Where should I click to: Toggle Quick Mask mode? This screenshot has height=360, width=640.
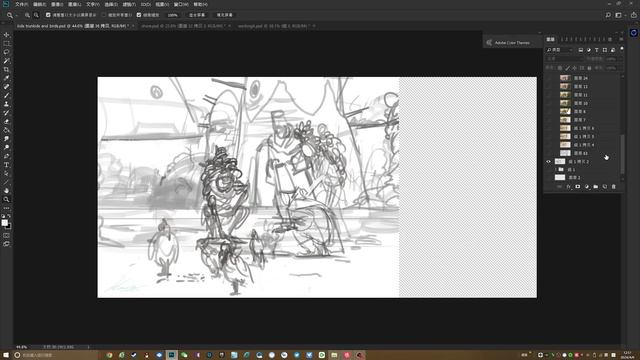tap(6, 236)
